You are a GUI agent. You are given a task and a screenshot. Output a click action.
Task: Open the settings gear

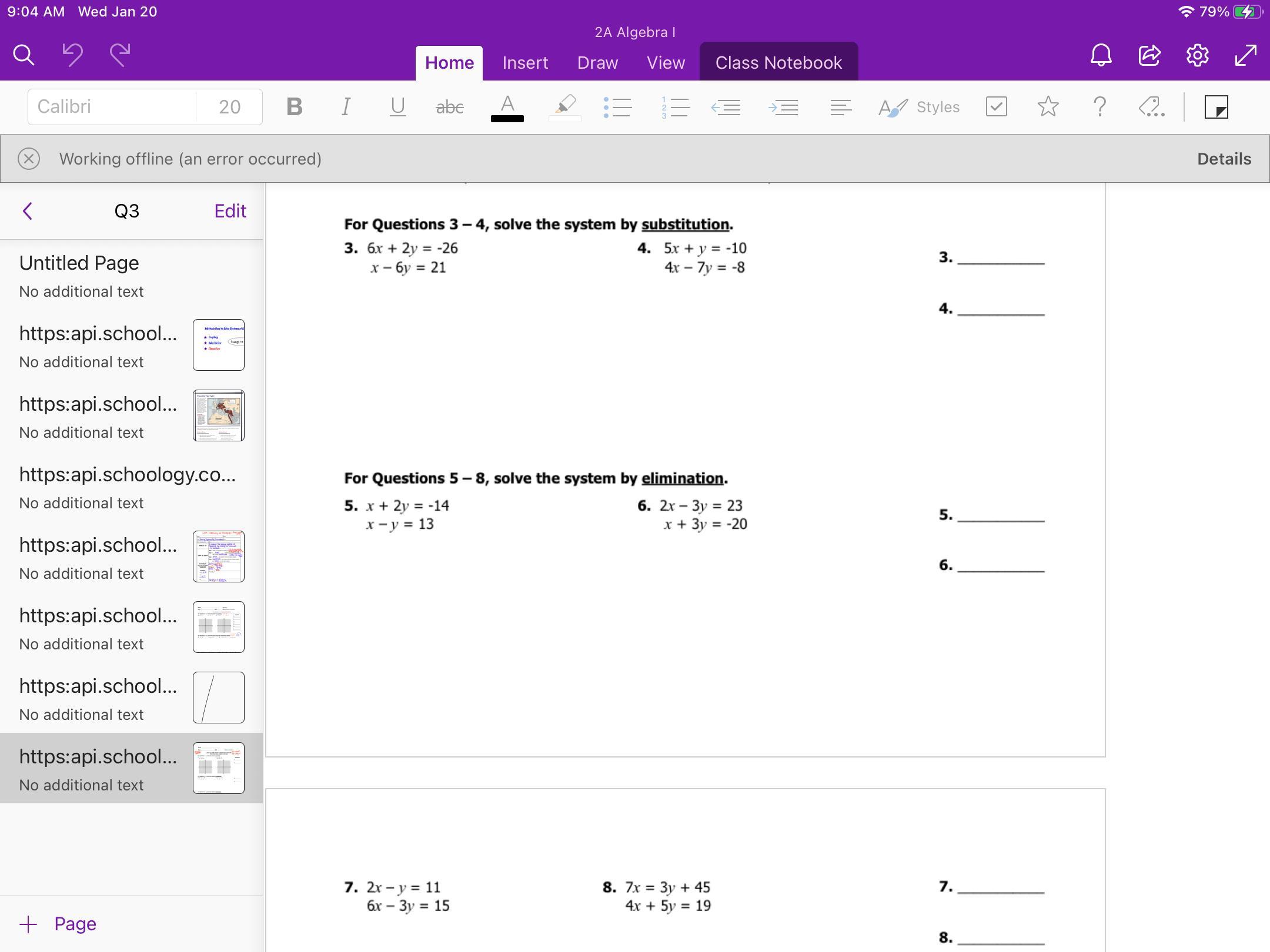pyautogui.click(x=1197, y=55)
